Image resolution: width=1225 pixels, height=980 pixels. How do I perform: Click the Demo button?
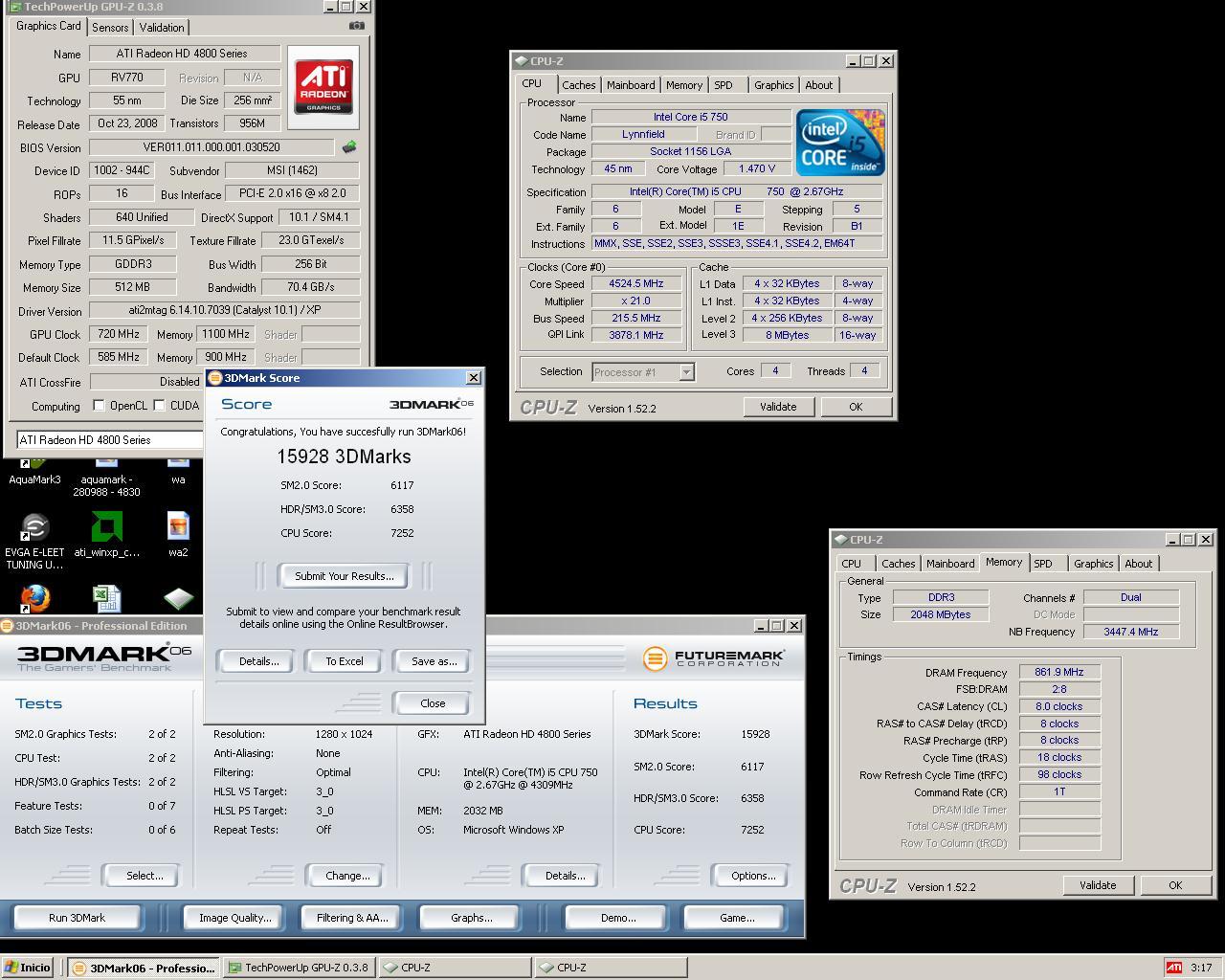618,918
